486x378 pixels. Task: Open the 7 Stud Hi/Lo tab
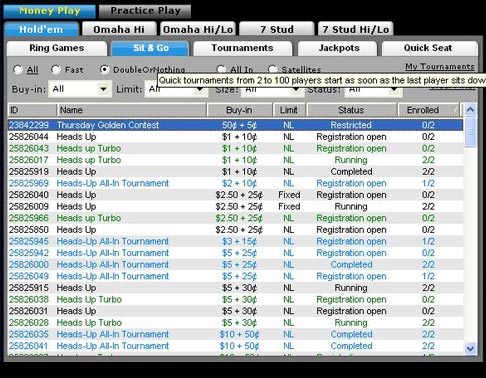[x=355, y=29]
